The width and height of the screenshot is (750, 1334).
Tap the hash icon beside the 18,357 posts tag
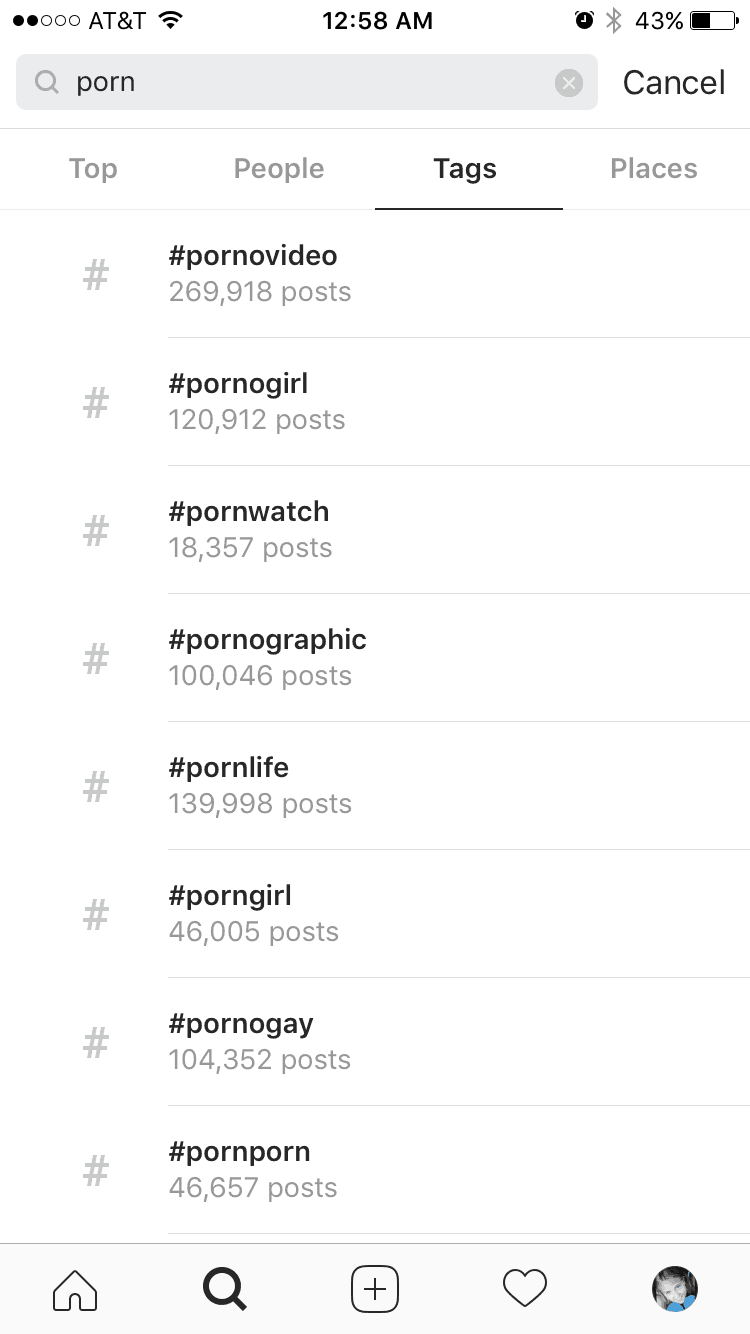click(95, 530)
